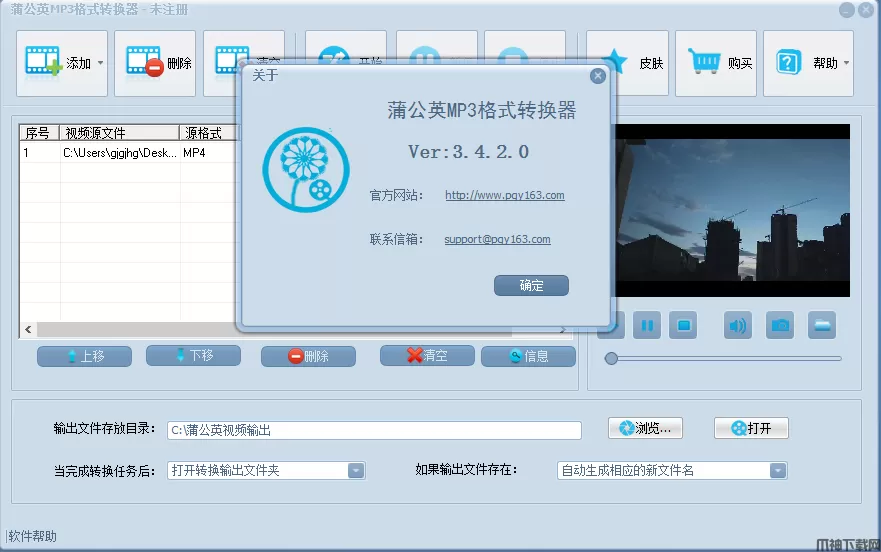
Task: Click the 添加 (Add) video toolbar icon
Action: (44, 63)
